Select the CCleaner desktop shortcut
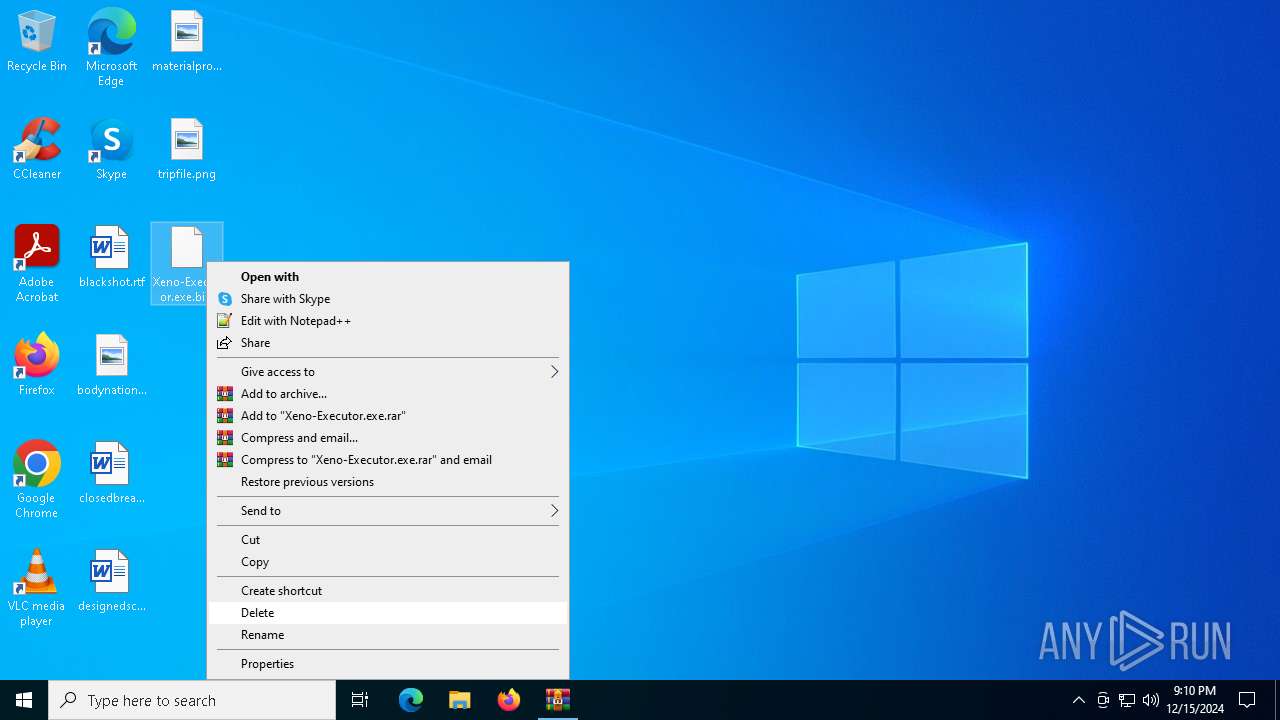 [x=37, y=150]
